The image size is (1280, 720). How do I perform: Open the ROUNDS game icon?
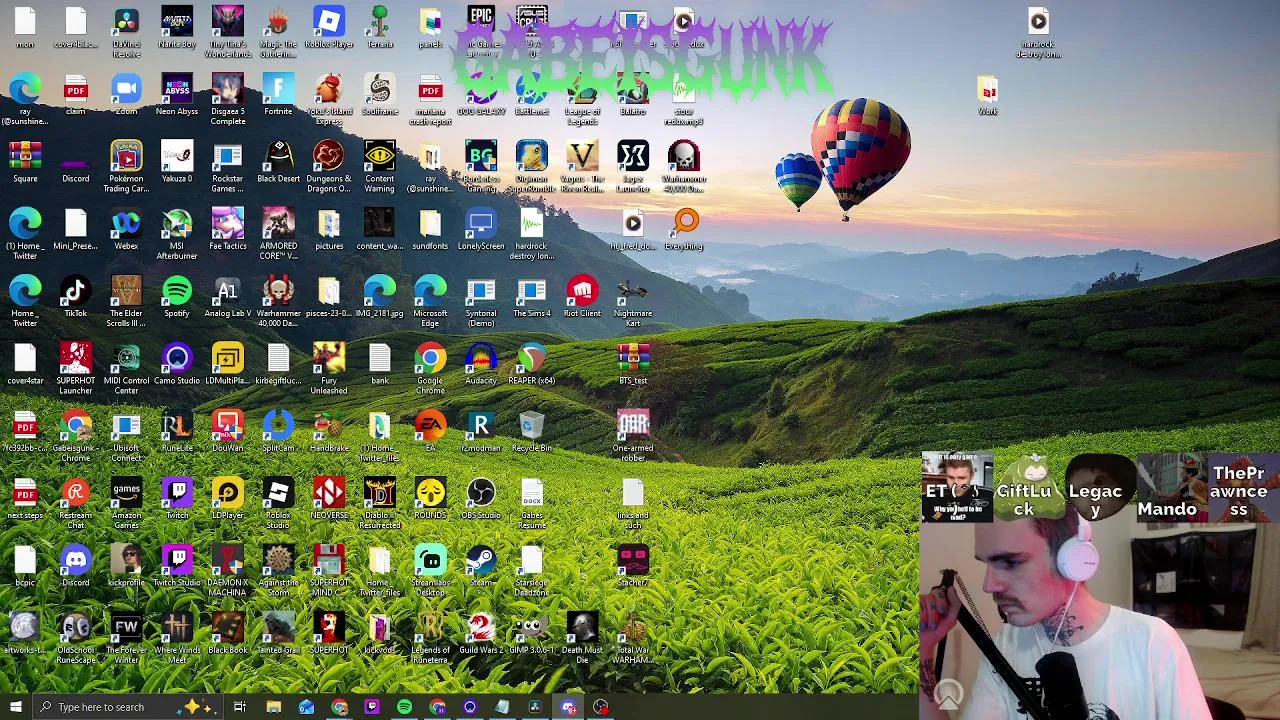click(430, 499)
